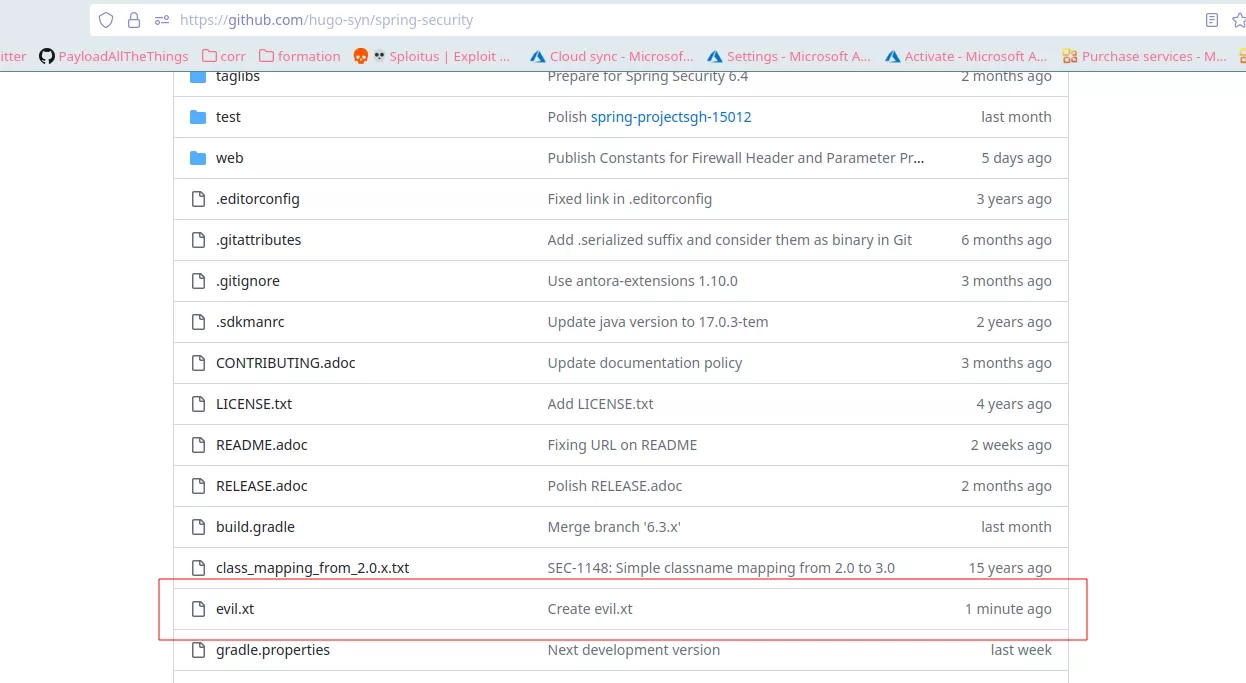Image resolution: width=1246 pixels, height=683 pixels.
Task: Open commit 'Prepare for Spring Security 6.4'
Action: [648, 76]
